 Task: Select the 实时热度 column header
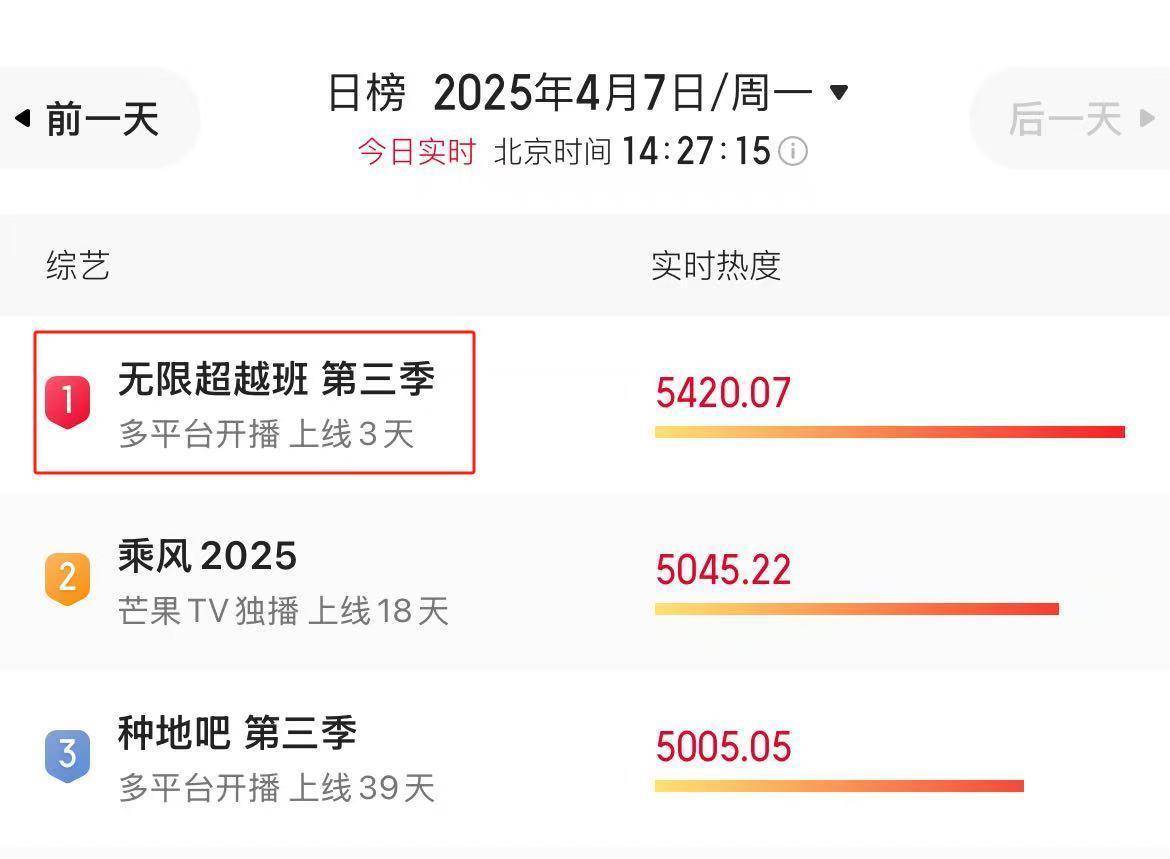click(715, 266)
